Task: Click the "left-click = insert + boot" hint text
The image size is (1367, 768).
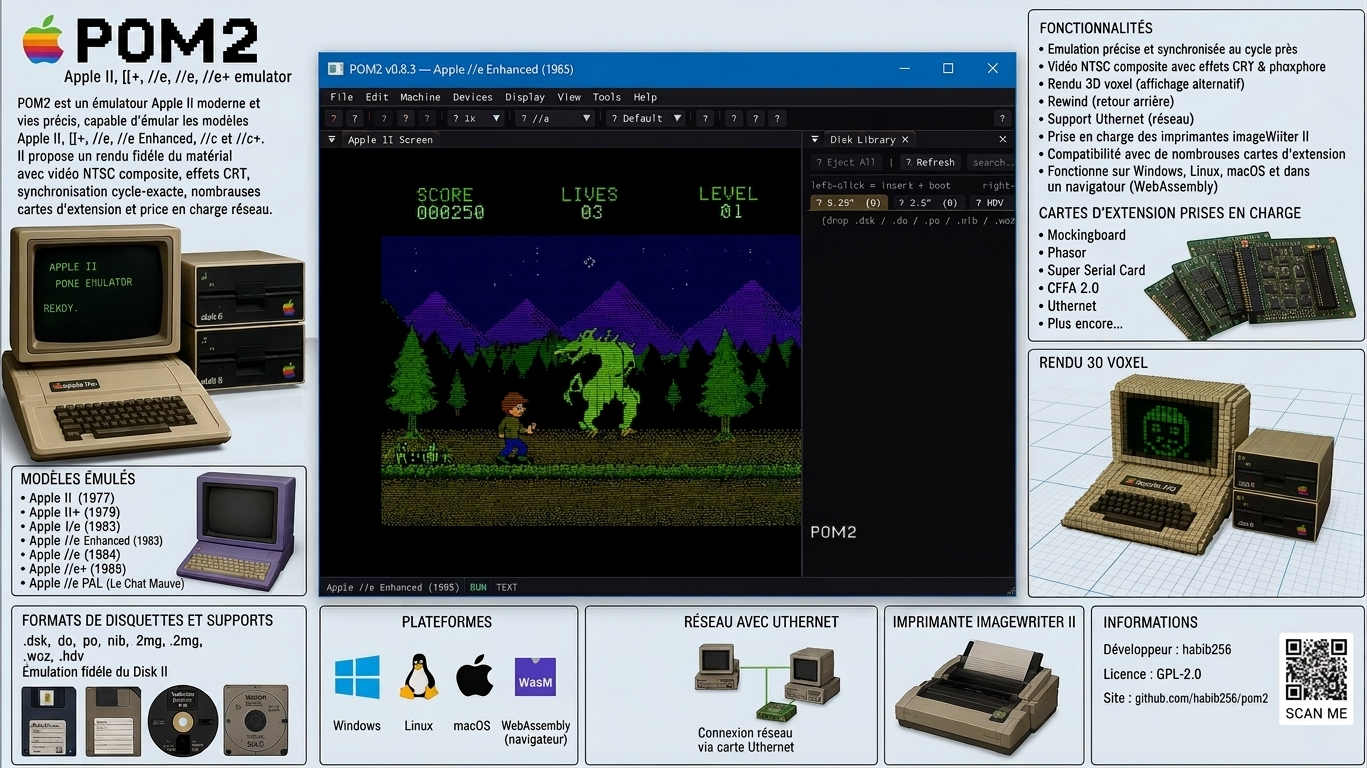Action: pos(881,185)
